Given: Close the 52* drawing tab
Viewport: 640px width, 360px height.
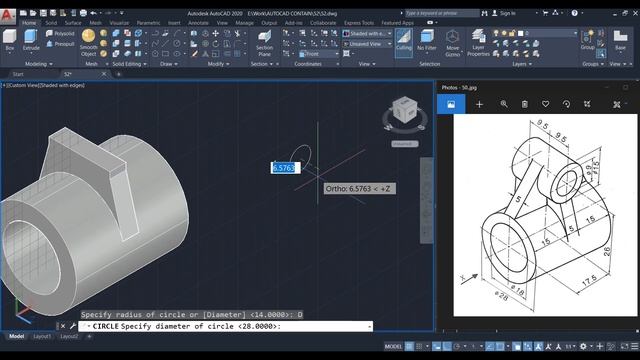Looking at the screenshot, I should click(x=104, y=74).
